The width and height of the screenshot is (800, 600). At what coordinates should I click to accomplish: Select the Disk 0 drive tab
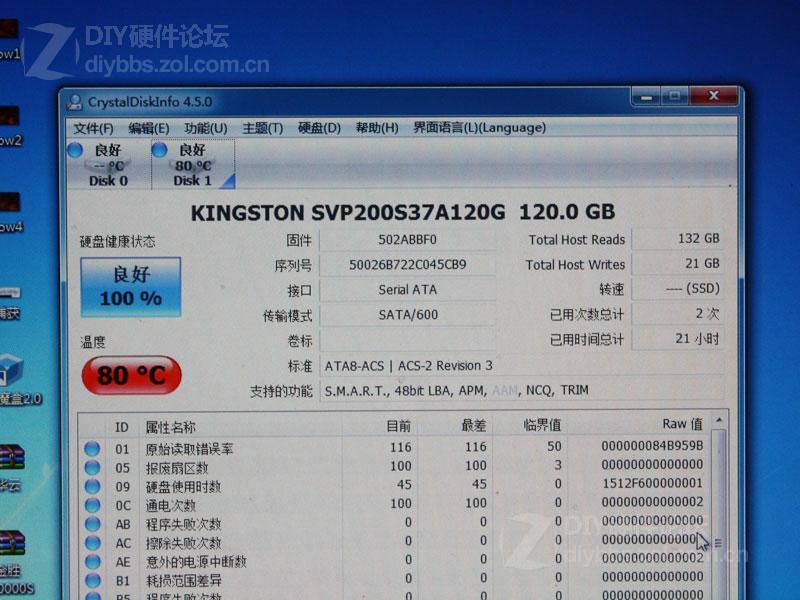(x=108, y=165)
